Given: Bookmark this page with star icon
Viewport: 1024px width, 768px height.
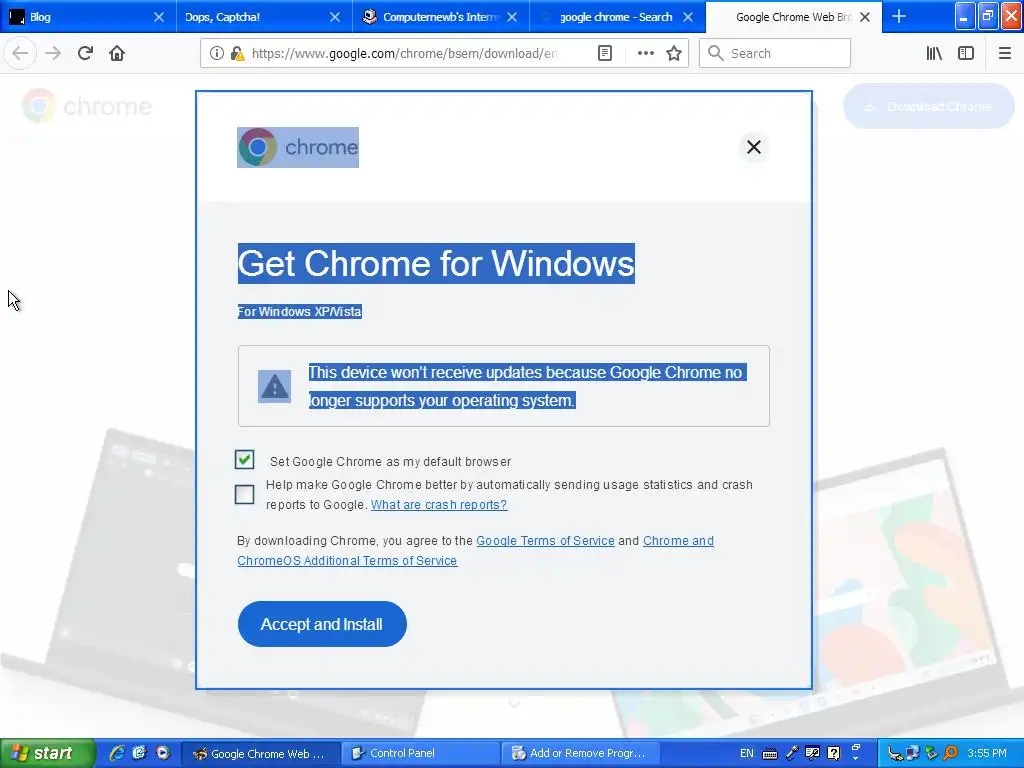Looking at the screenshot, I should (x=674, y=53).
